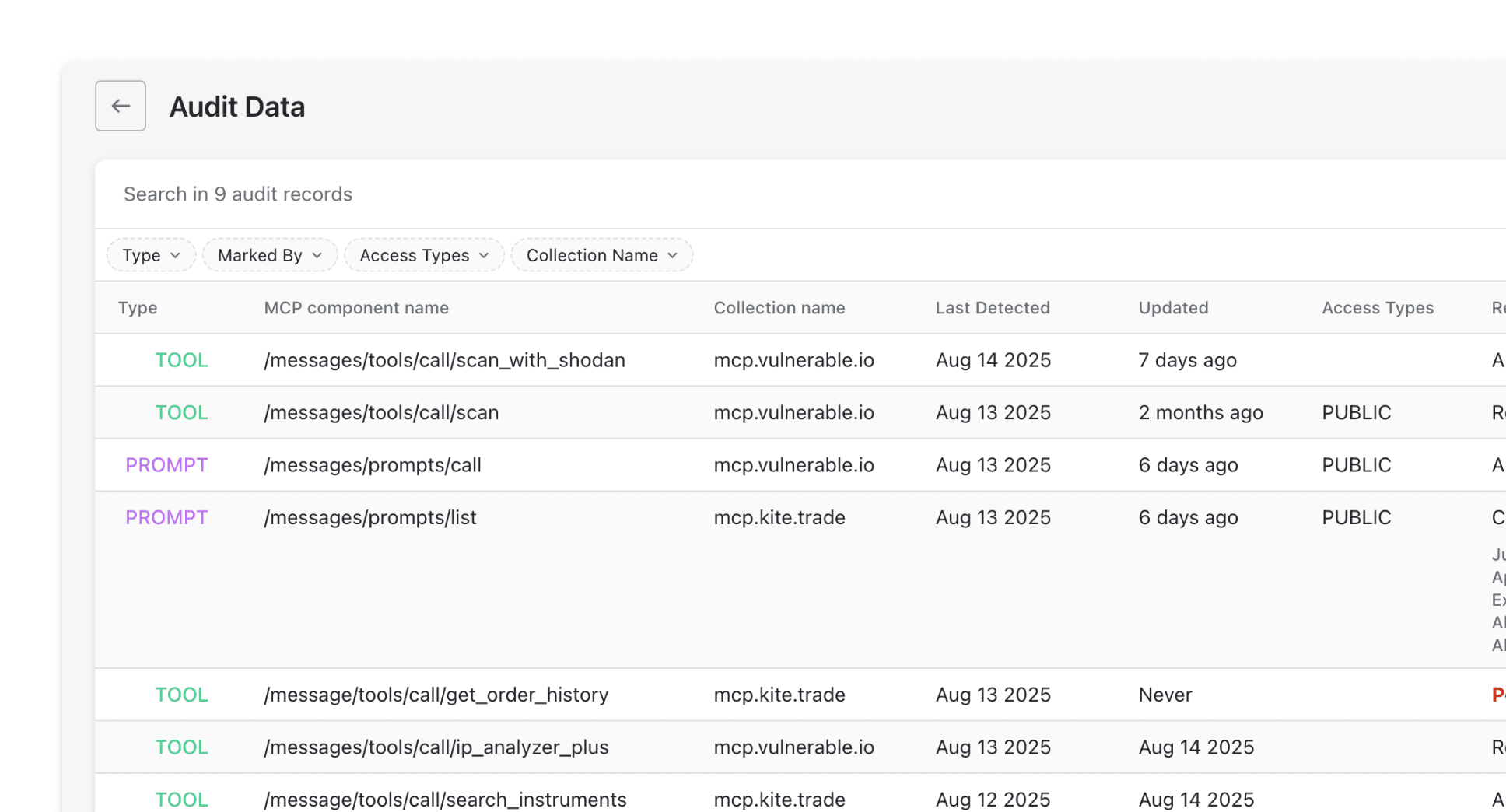The width and height of the screenshot is (1506, 812).
Task: Click the PROMPT badge on /messages/prompts/list row
Action: pyautogui.click(x=166, y=516)
